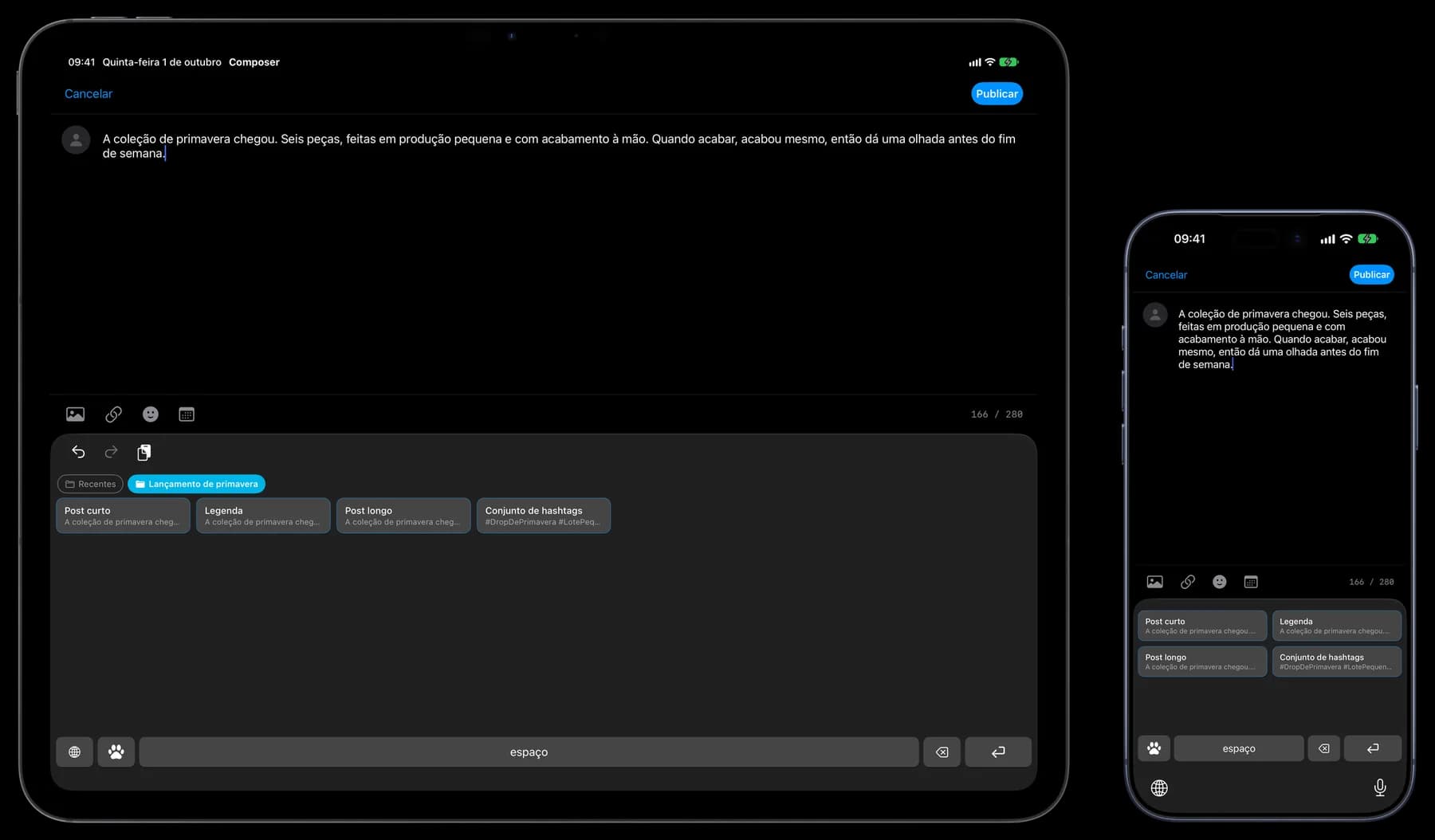Tap microphone dictation icon on iPhone
Viewport: 1435px width, 840px height.
(1380, 788)
